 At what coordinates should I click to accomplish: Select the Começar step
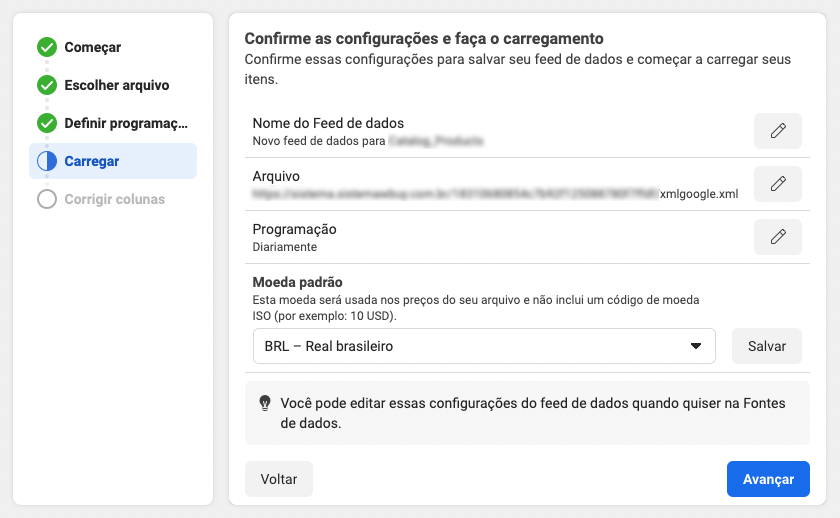click(93, 47)
